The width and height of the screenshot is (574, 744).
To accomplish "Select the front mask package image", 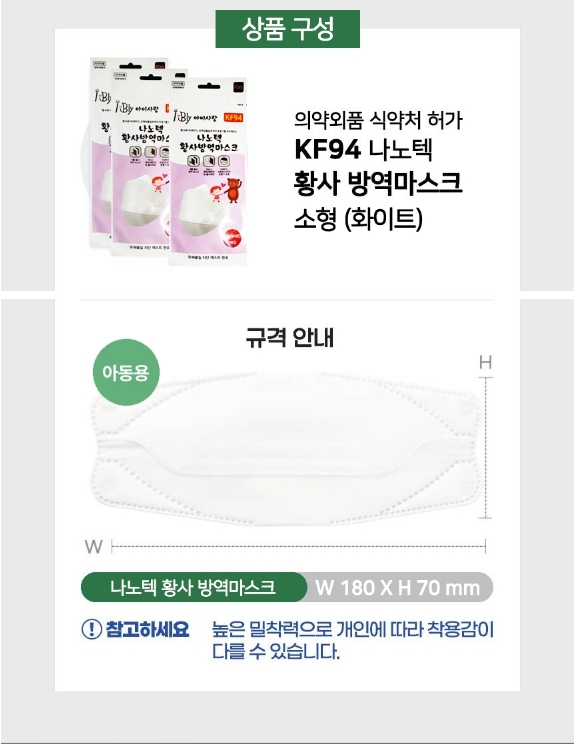I will point(209,171).
